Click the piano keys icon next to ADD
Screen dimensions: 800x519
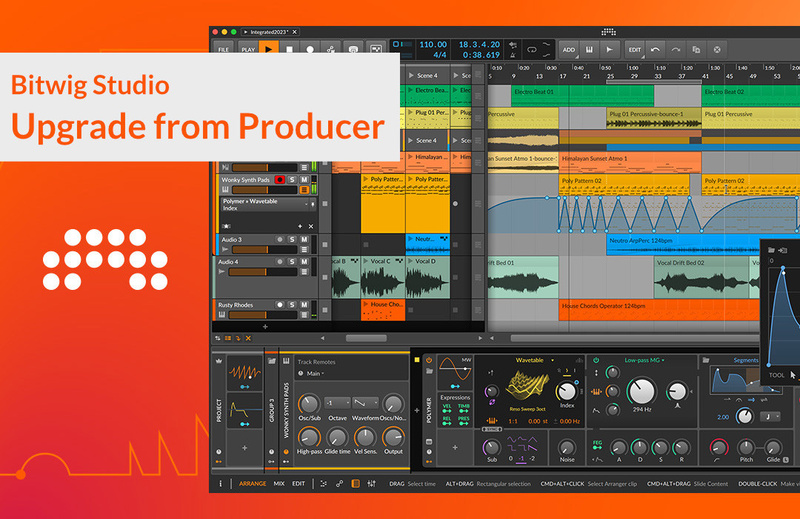click(x=589, y=50)
